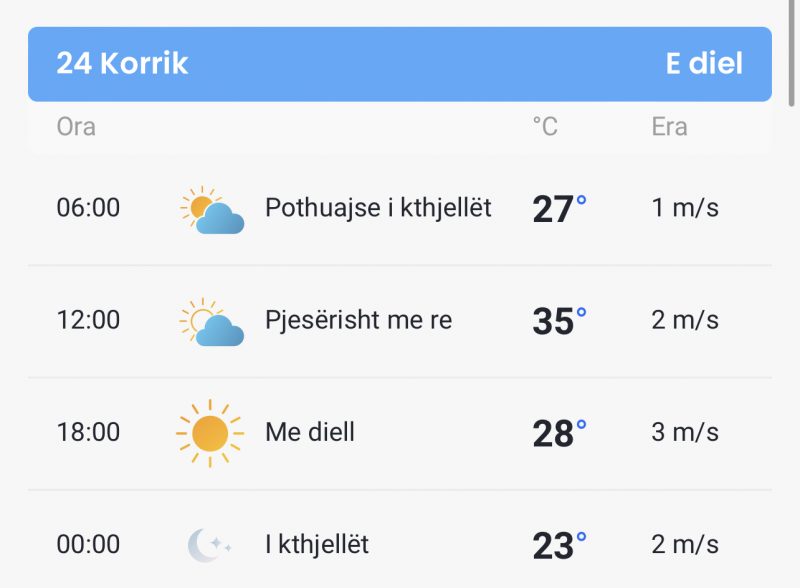The image size is (800, 588).
Task: Select the 24 Korrik date header
Action: (x=122, y=63)
